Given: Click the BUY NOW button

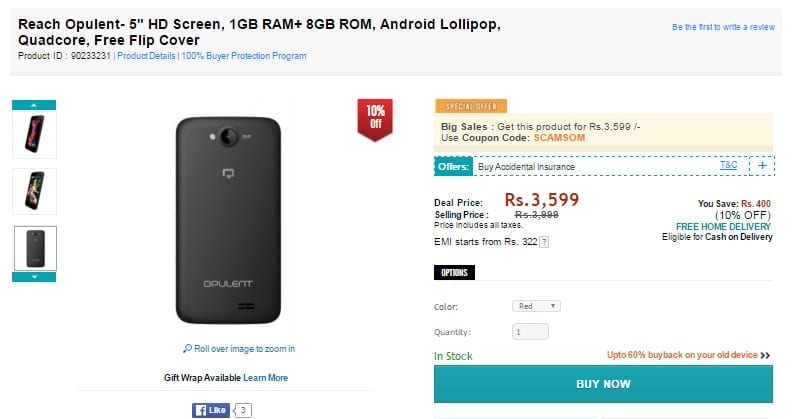Looking at the screenshot, I should [603, 384].
